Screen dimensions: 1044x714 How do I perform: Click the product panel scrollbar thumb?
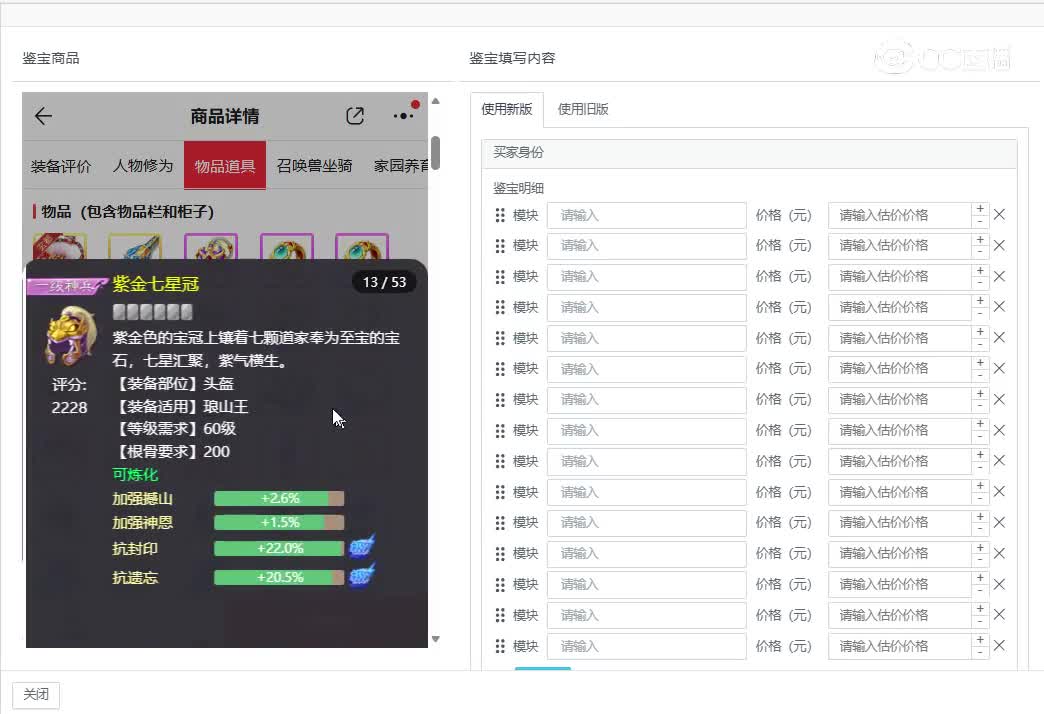coord(435,153)
